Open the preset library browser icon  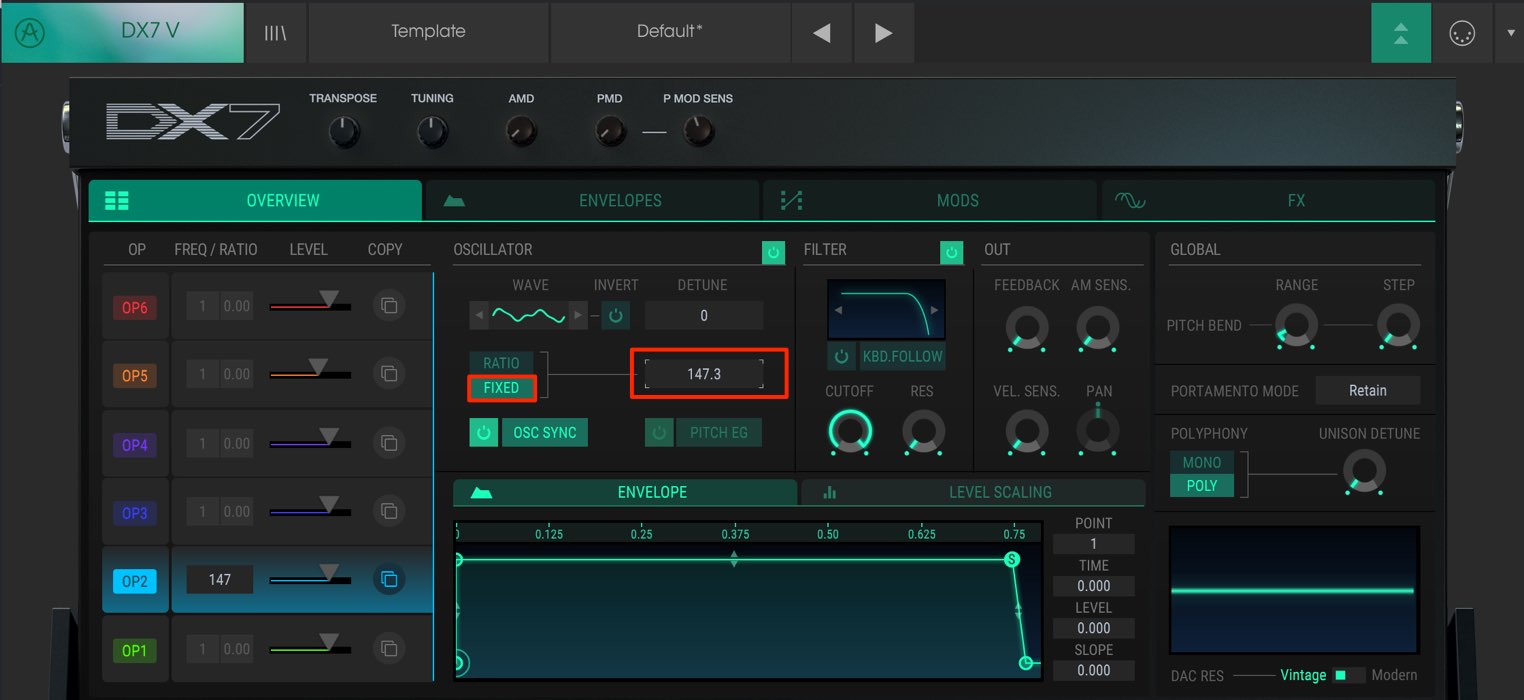276,32
